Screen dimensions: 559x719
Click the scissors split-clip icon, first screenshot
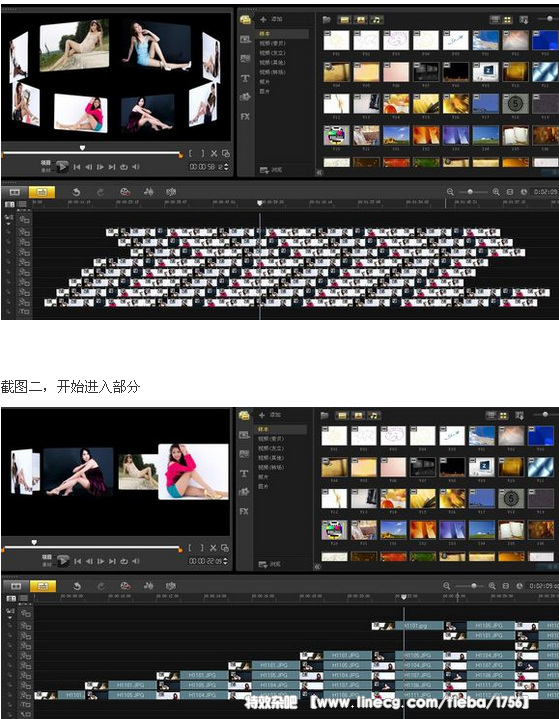(214, 154)
